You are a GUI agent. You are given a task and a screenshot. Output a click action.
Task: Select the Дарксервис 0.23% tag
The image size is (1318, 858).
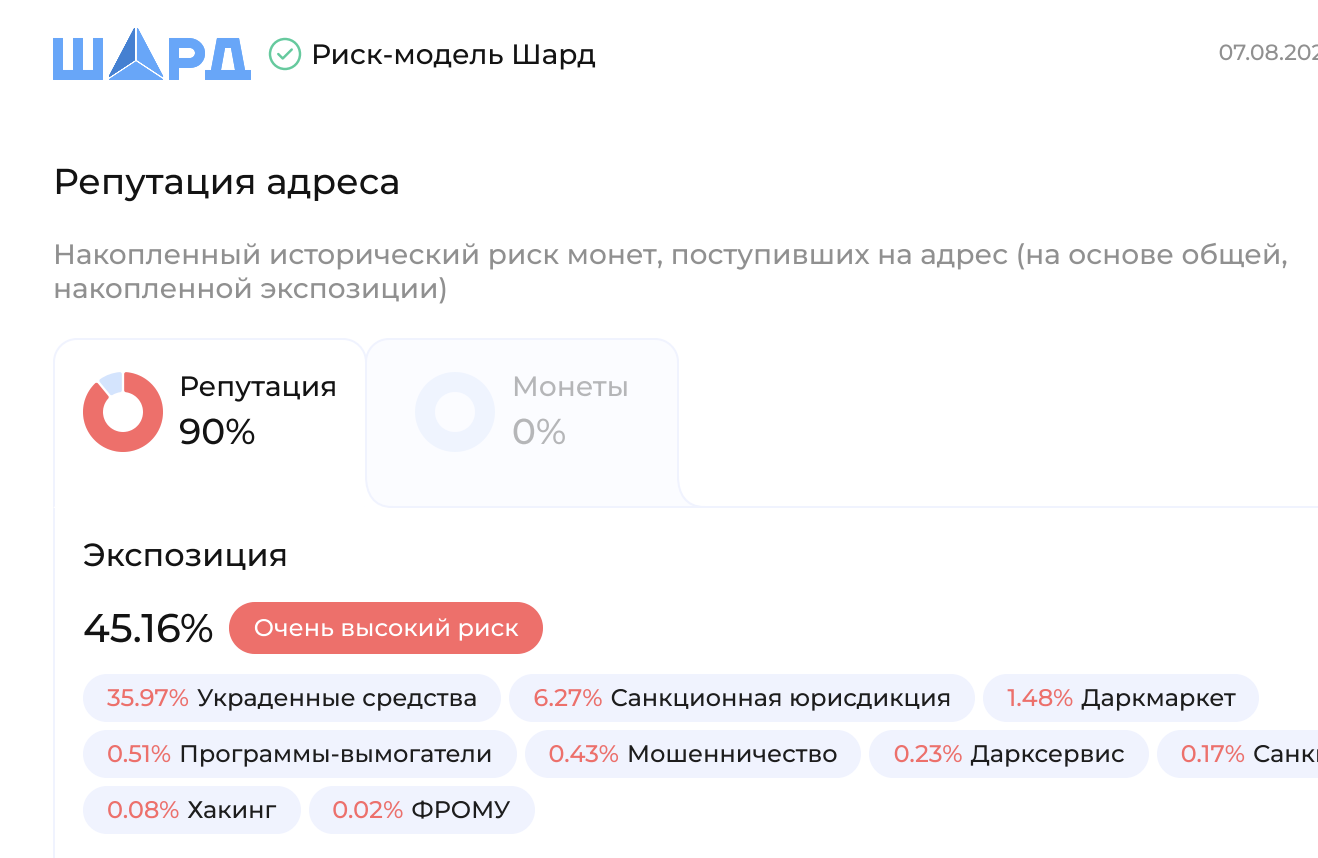pyautogui.click(x=1009, y=754)
